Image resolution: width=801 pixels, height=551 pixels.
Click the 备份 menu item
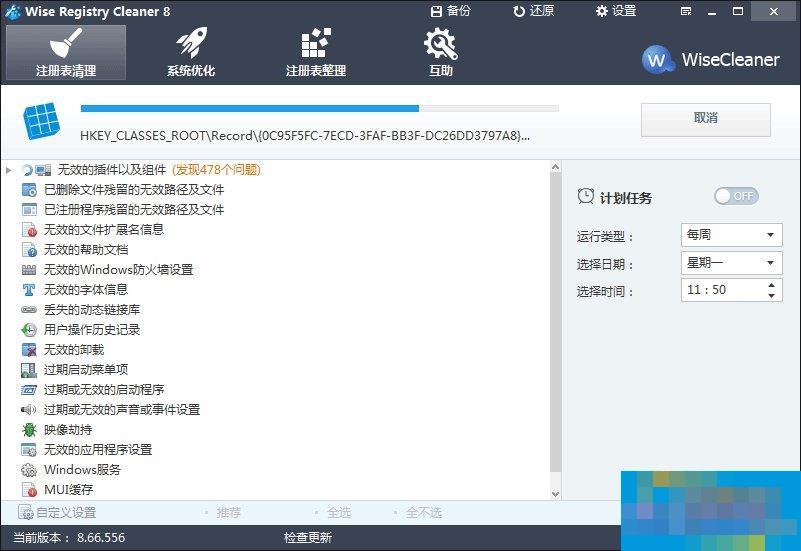450,11
